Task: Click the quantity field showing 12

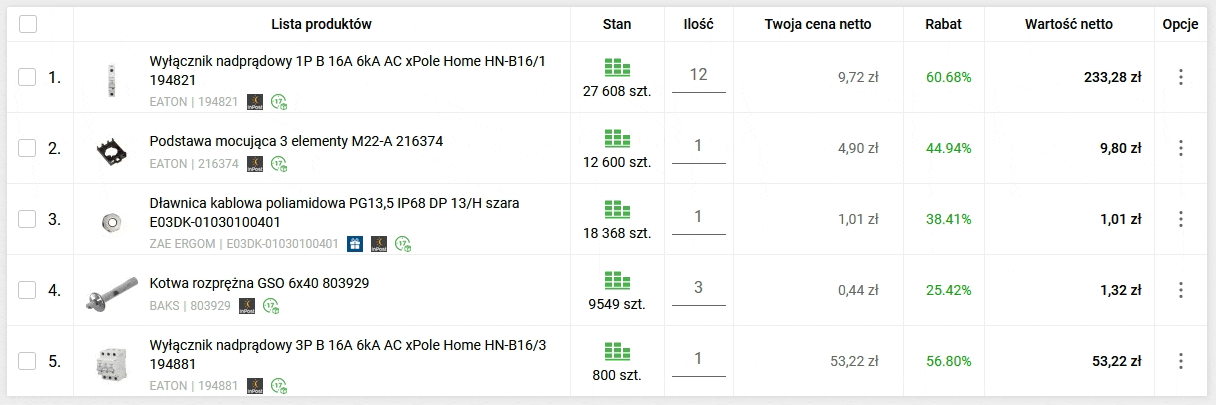Action: [x=698, y=75]
